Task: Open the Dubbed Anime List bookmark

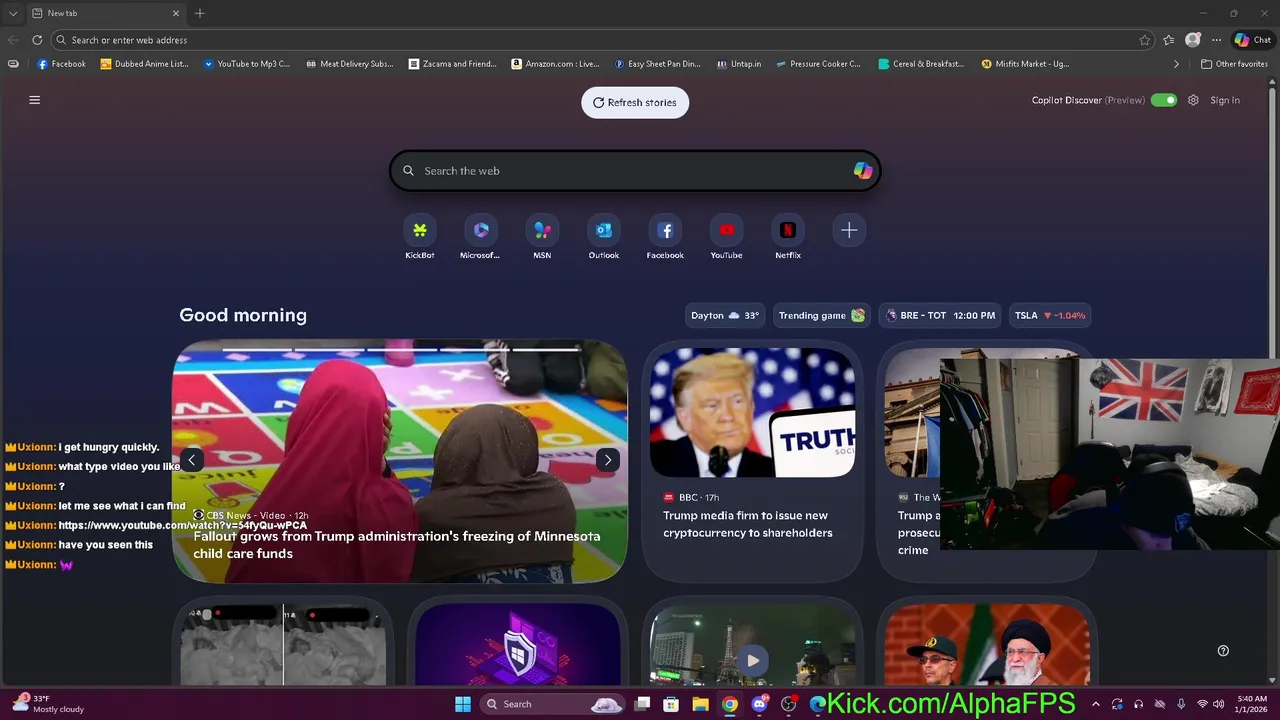Action: [x=144, y=64]
